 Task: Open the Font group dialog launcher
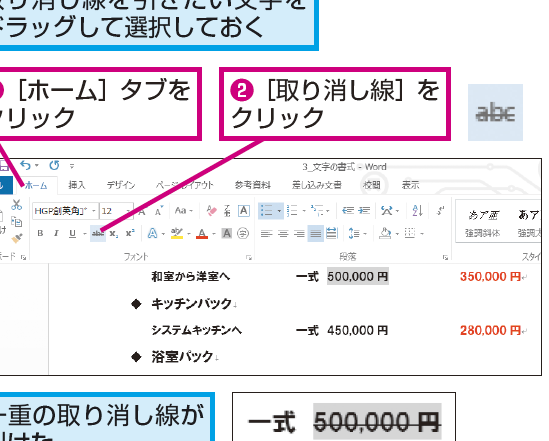point(249,258)
